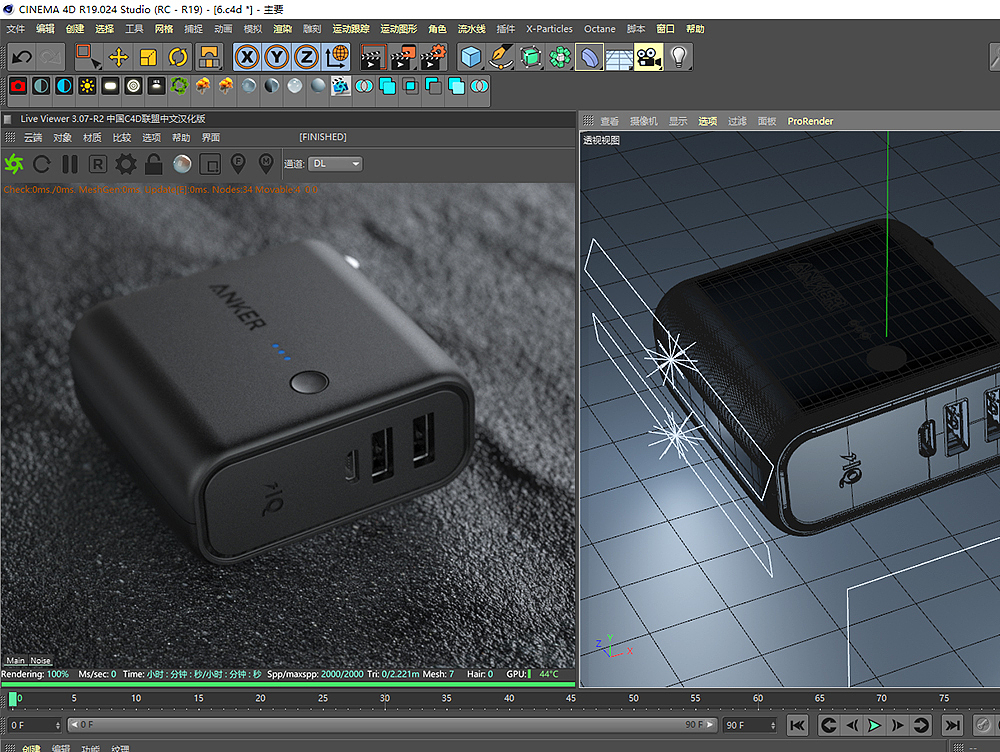Play animation forward
The width and height of the screenshot is (1000, 752).
[x=874, y=725]
